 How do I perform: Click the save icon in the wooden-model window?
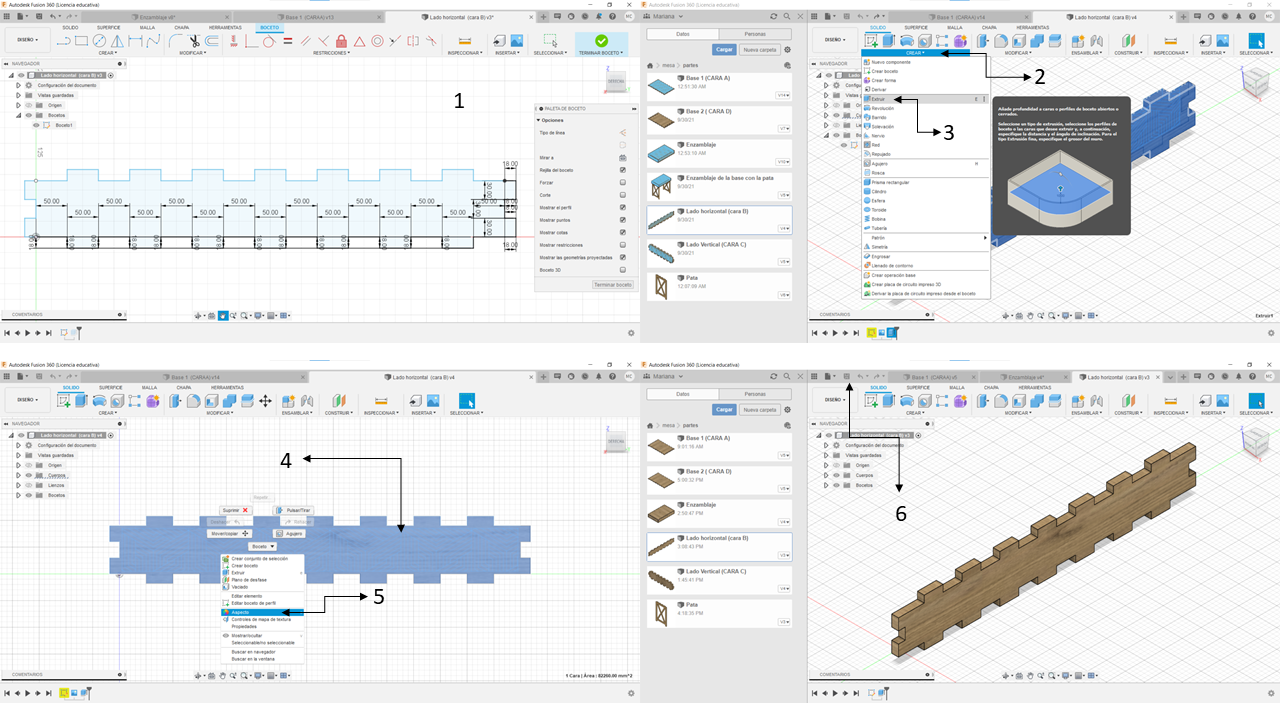pos(847,376)
